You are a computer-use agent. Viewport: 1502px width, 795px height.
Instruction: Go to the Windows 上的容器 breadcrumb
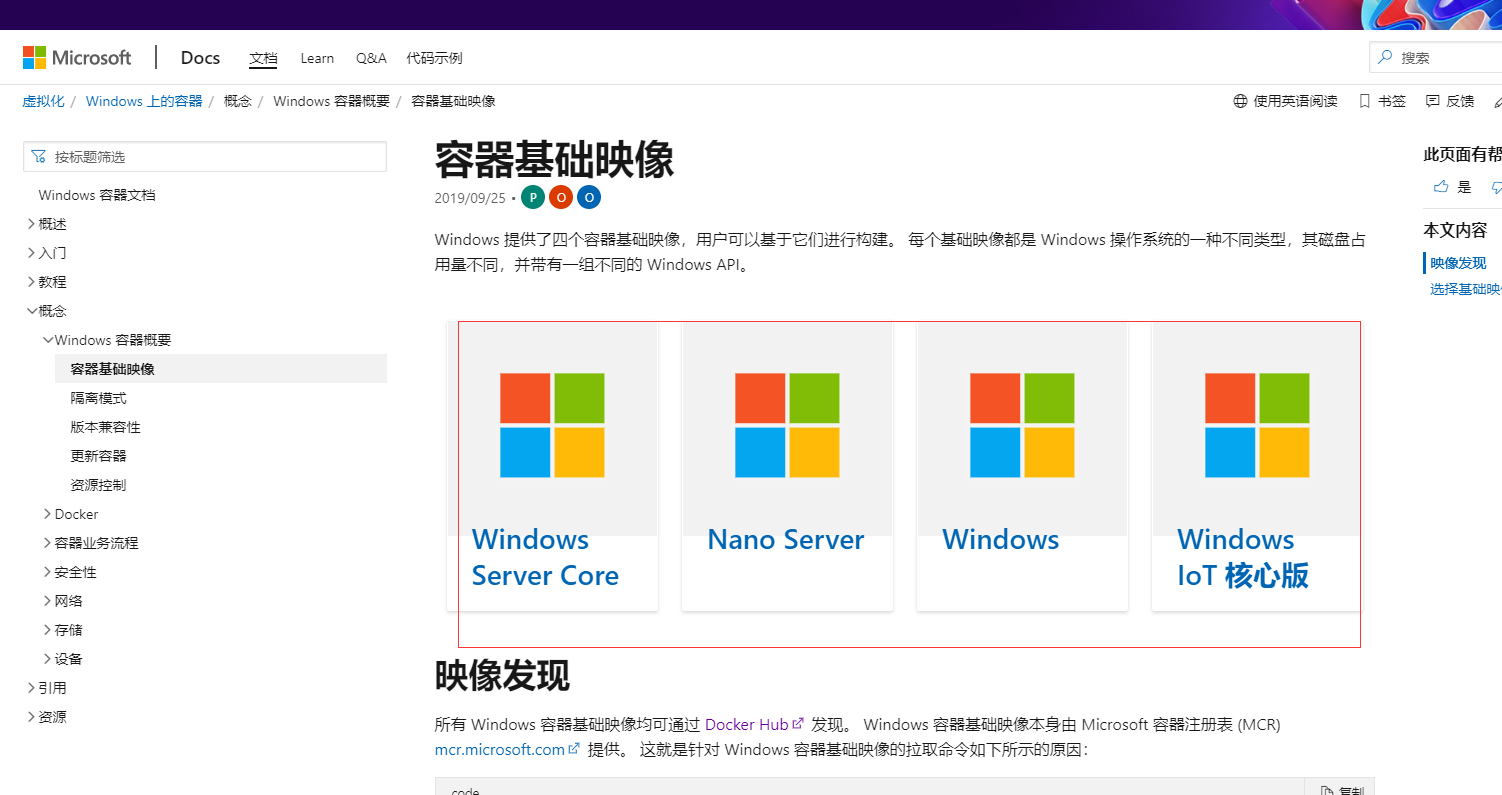pyautogui.click(x=144, y=101)
